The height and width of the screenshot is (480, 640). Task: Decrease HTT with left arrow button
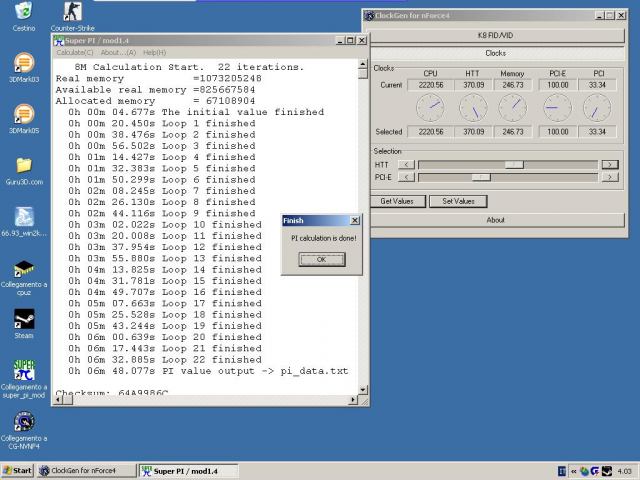406,164
